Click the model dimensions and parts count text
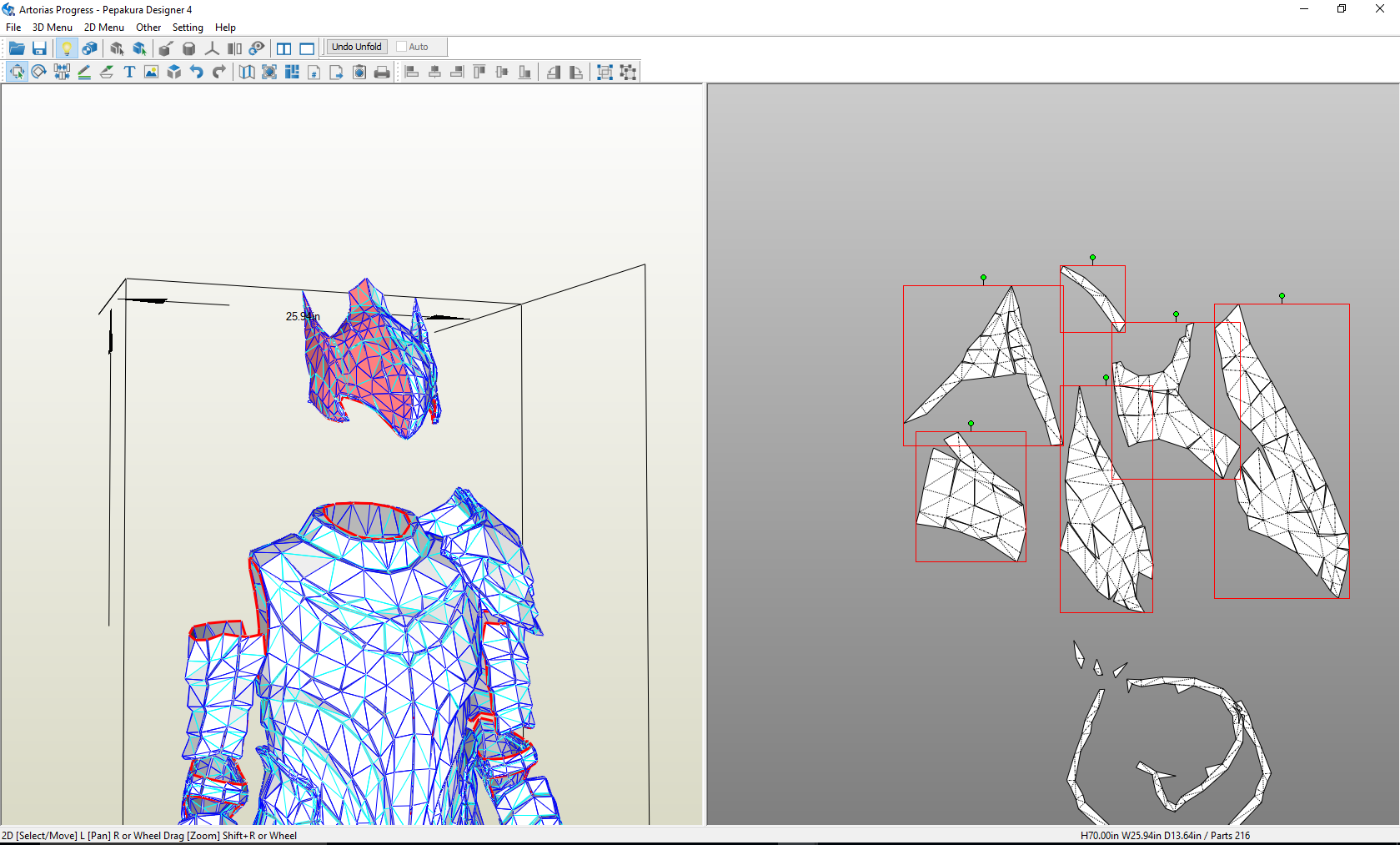The width and height of the screenshot is (1400, 845). pos(1165,835)
